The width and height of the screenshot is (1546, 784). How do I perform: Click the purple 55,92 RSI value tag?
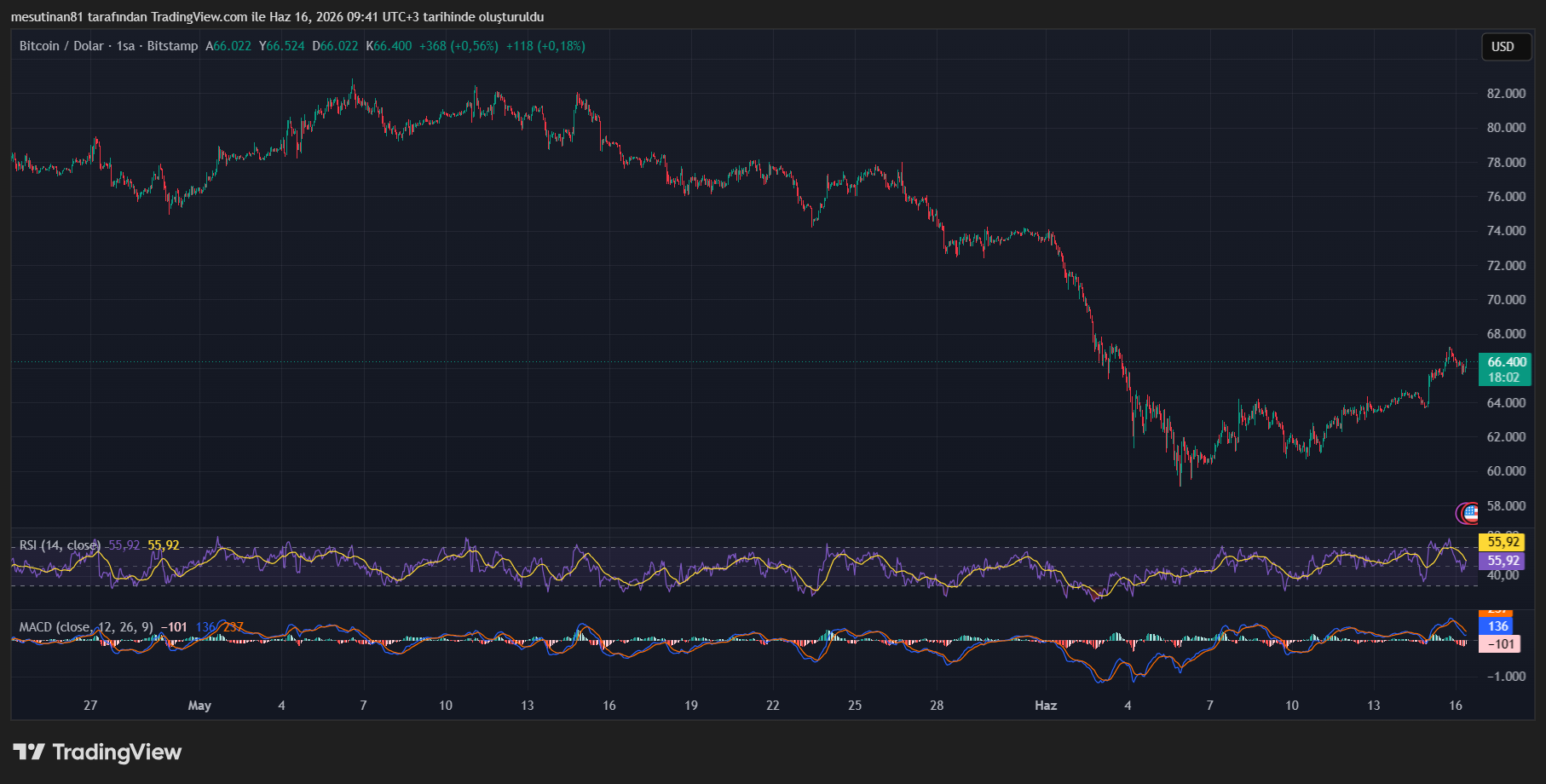(x=1503, y=561)
